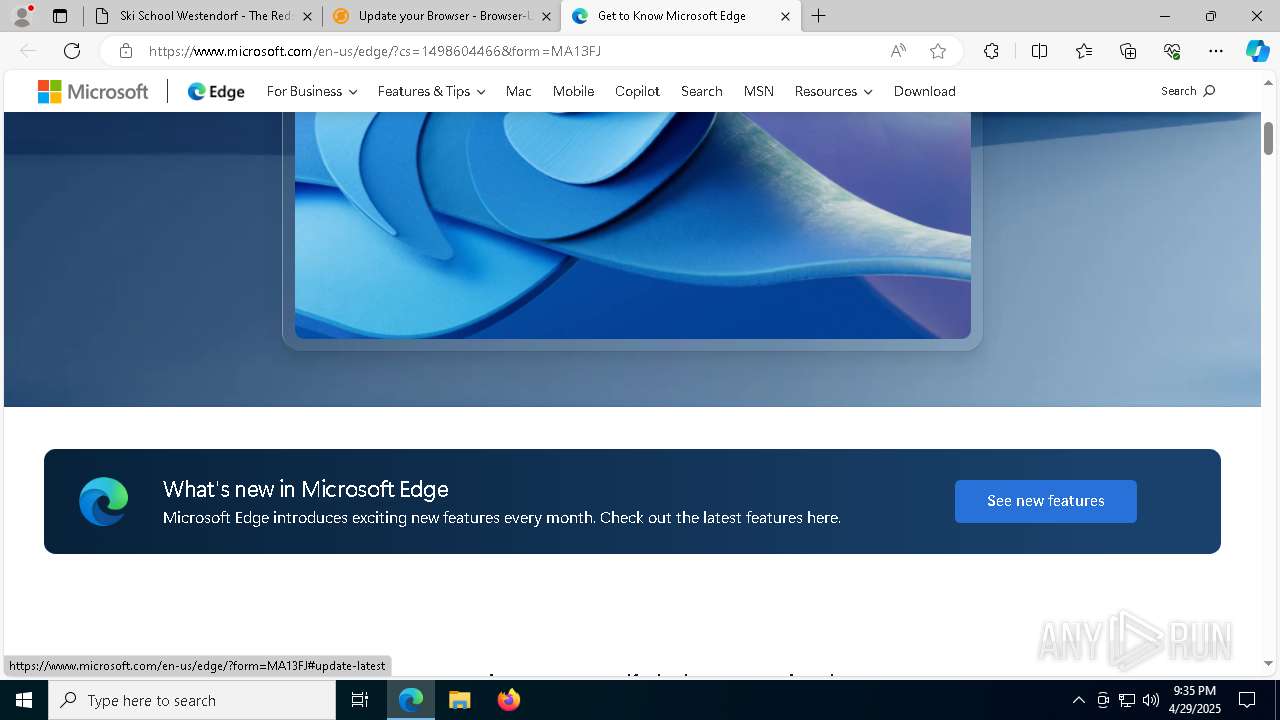Open File Explorer from taskbar
Image resolution: width=1280 pixels, height=720 pixels.
click(x=460, y=700)
